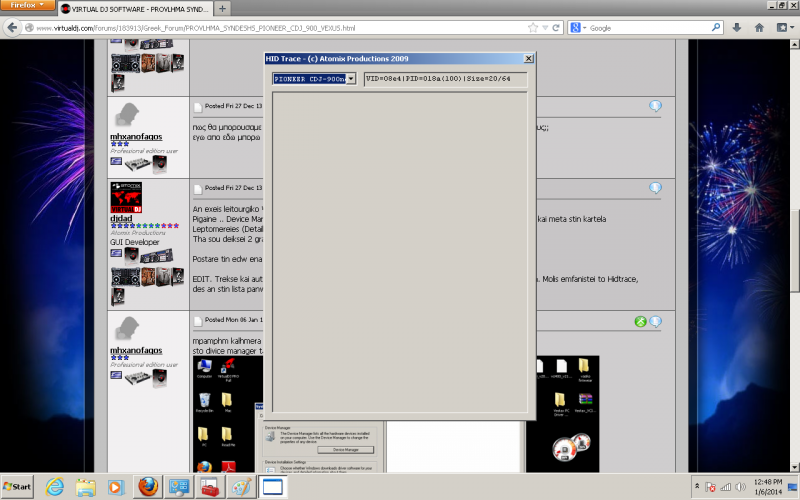Screen dimensions: 800x500
Task: Click the search magnifier icon
Action: click(716, 28)
